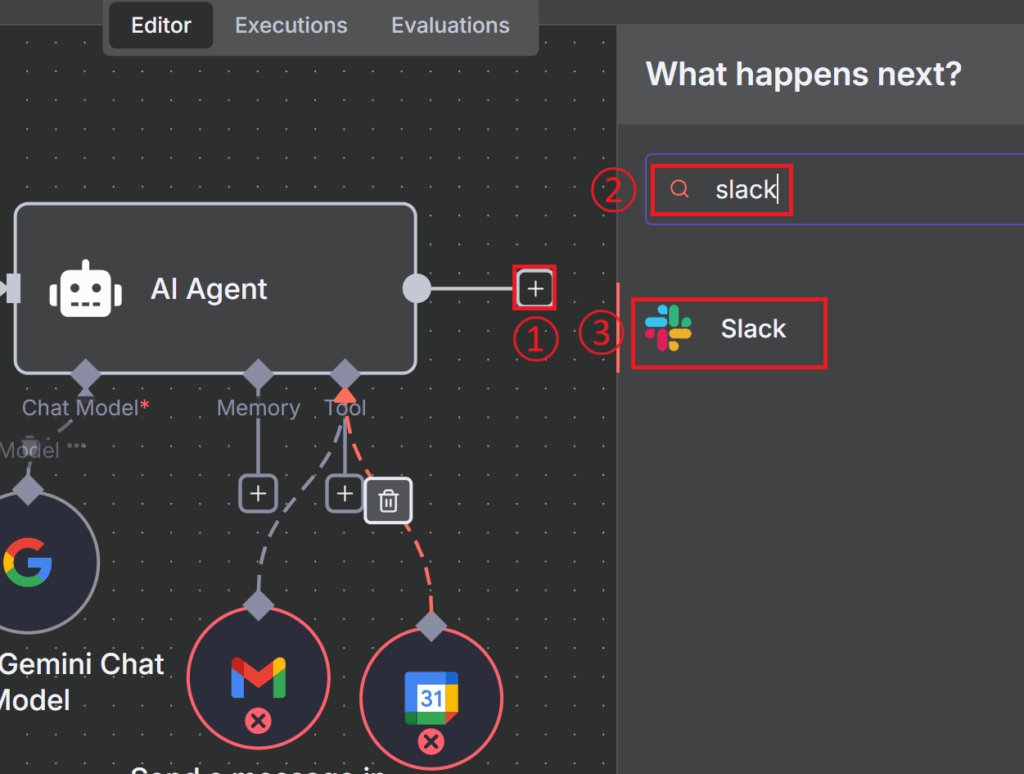This screenshot has height=774, width=1024.
Task: Click the AI Agent round output connector
Action: click(x=416, y=289)
